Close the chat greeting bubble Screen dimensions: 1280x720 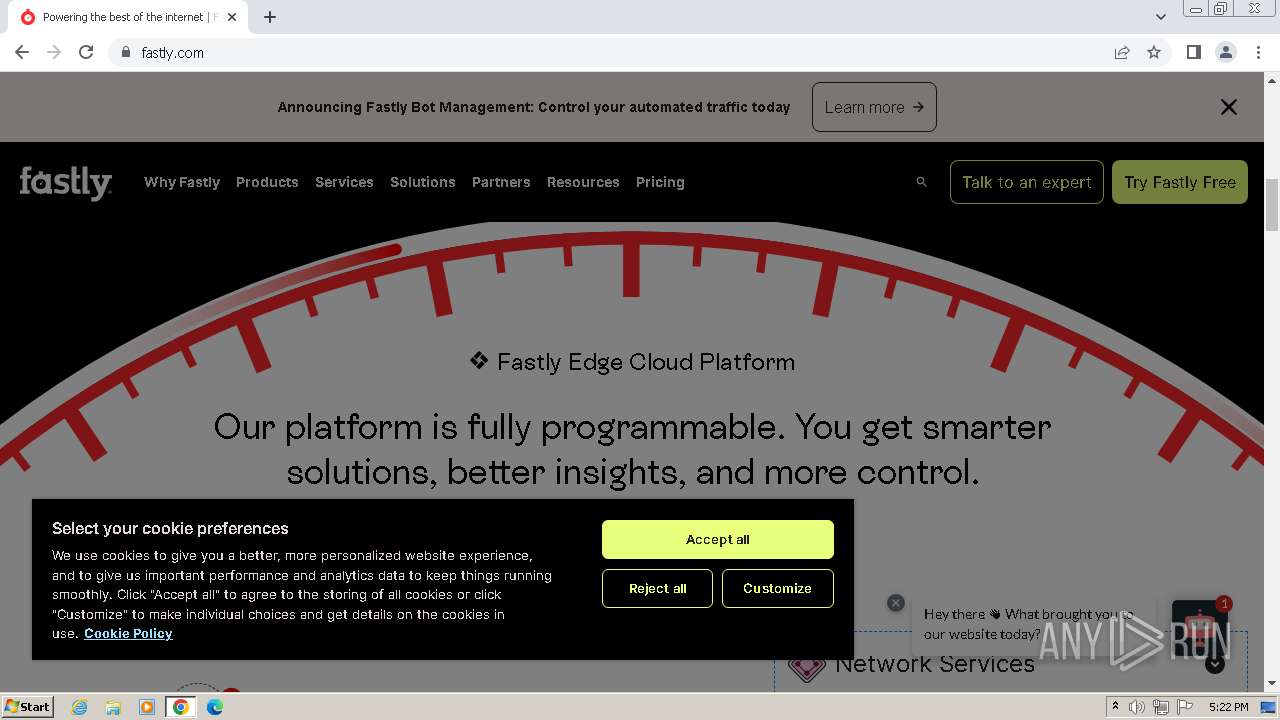coord(896,603)
